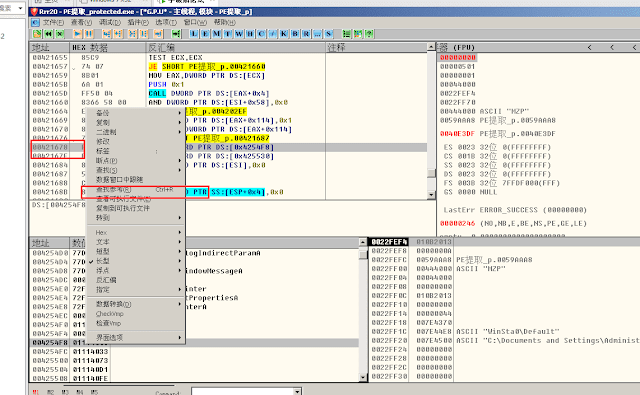Open Threads (T) toolbar icon
This screenshot has width=640, height=395.
coord(228,34)
